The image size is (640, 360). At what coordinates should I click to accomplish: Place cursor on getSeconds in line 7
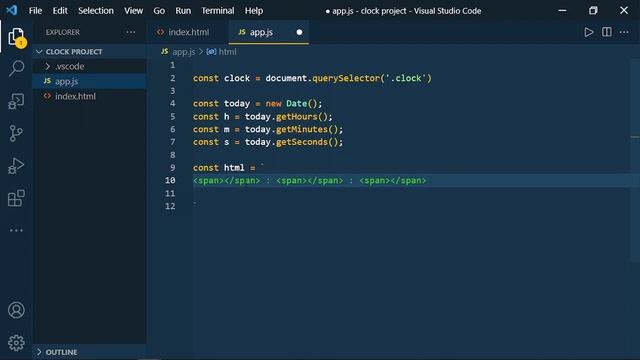[302, 142]
